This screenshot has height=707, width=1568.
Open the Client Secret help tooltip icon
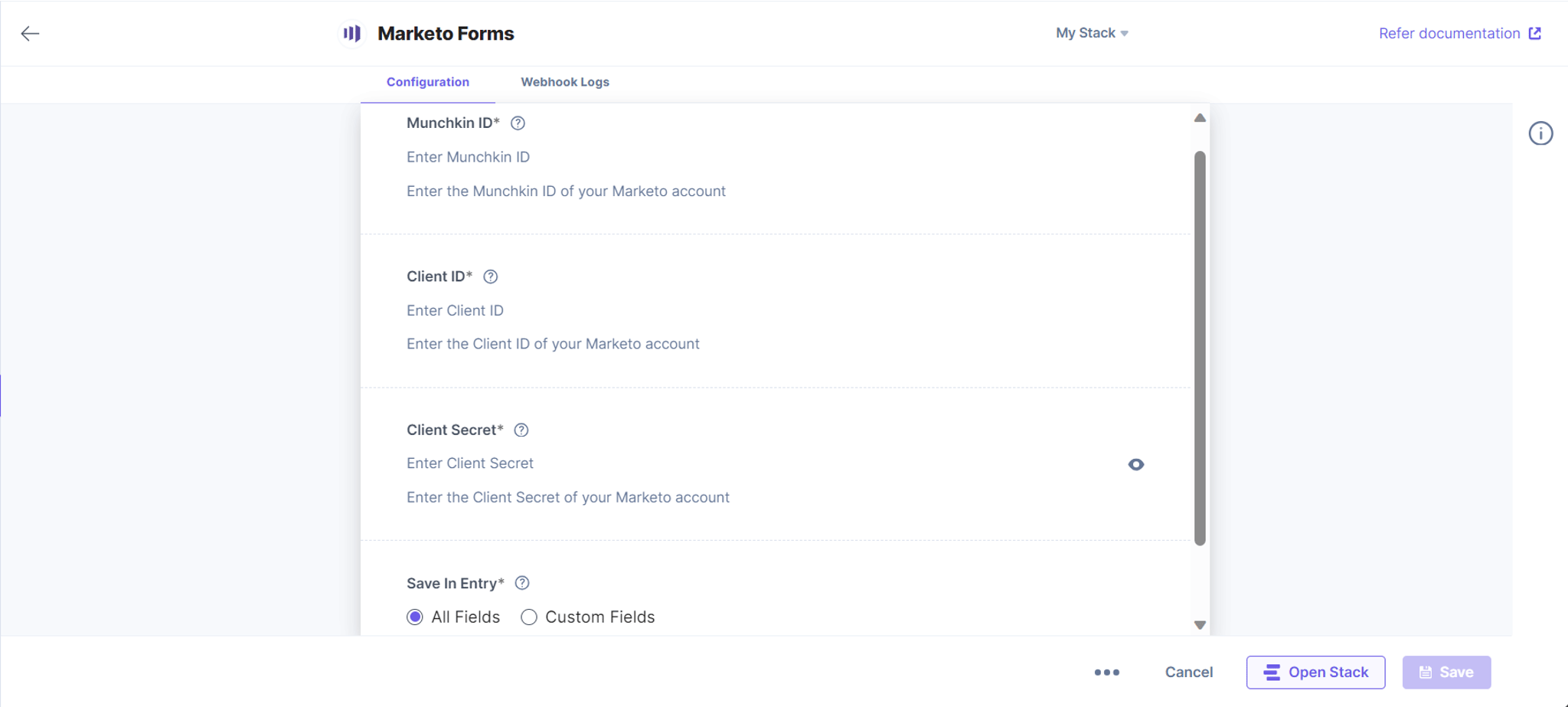521,430
